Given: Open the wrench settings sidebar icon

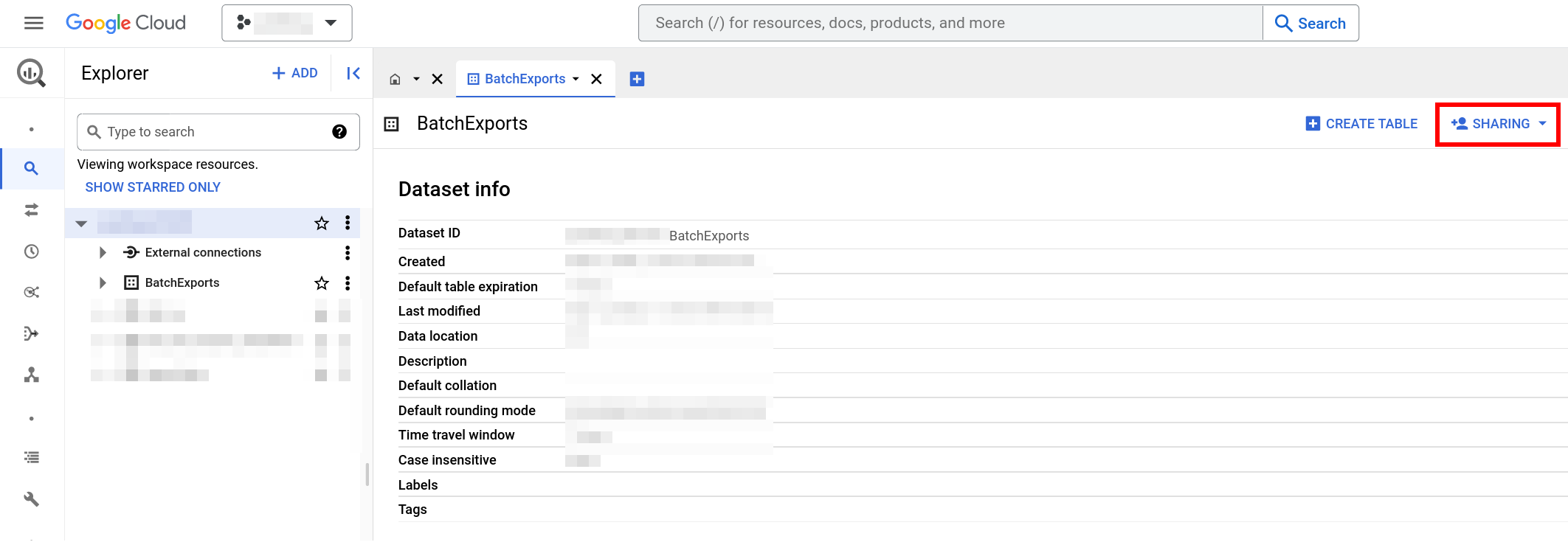Looking at the screenshot, I should (31, 499).
